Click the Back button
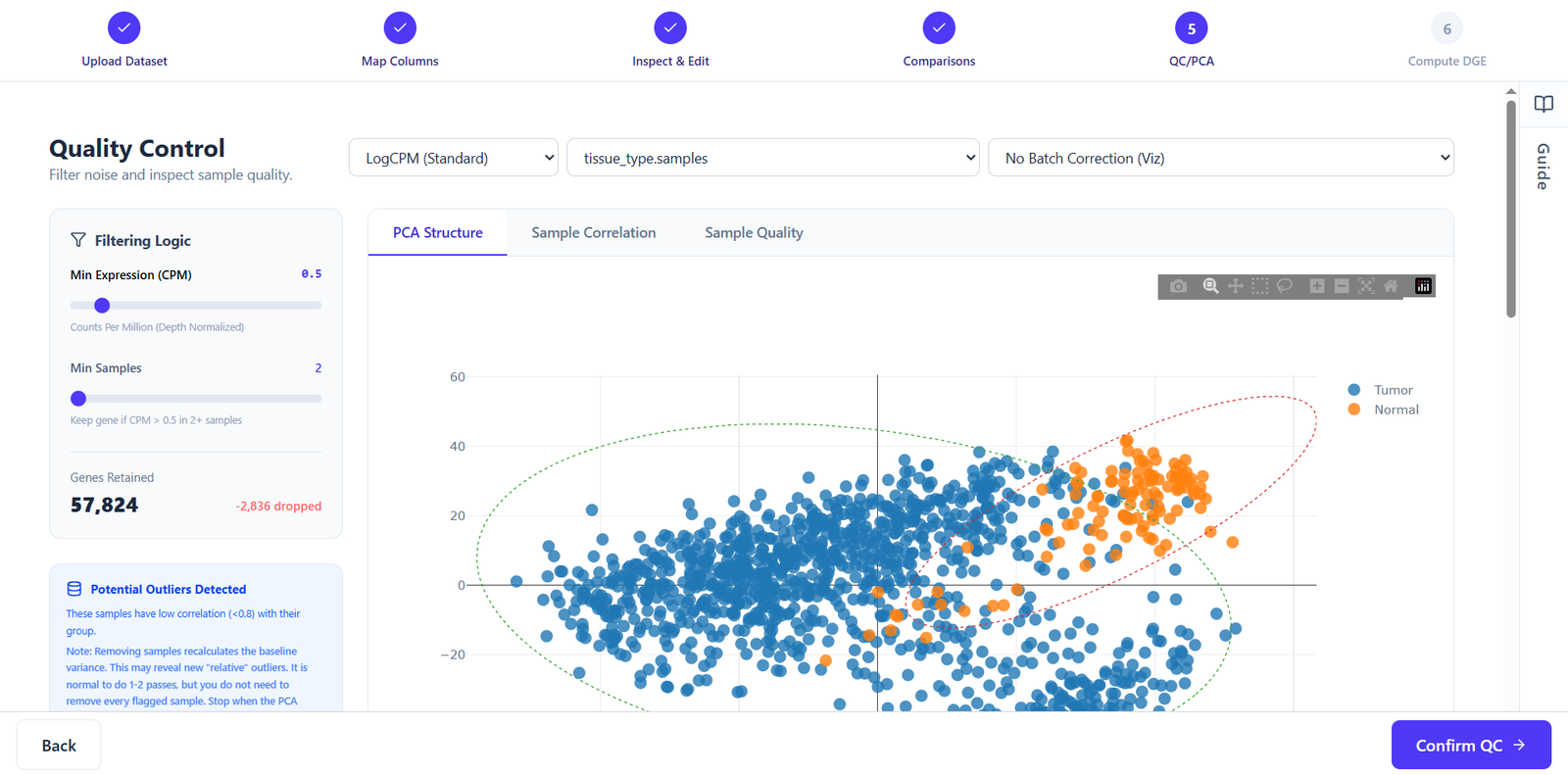 click(59, 746)
